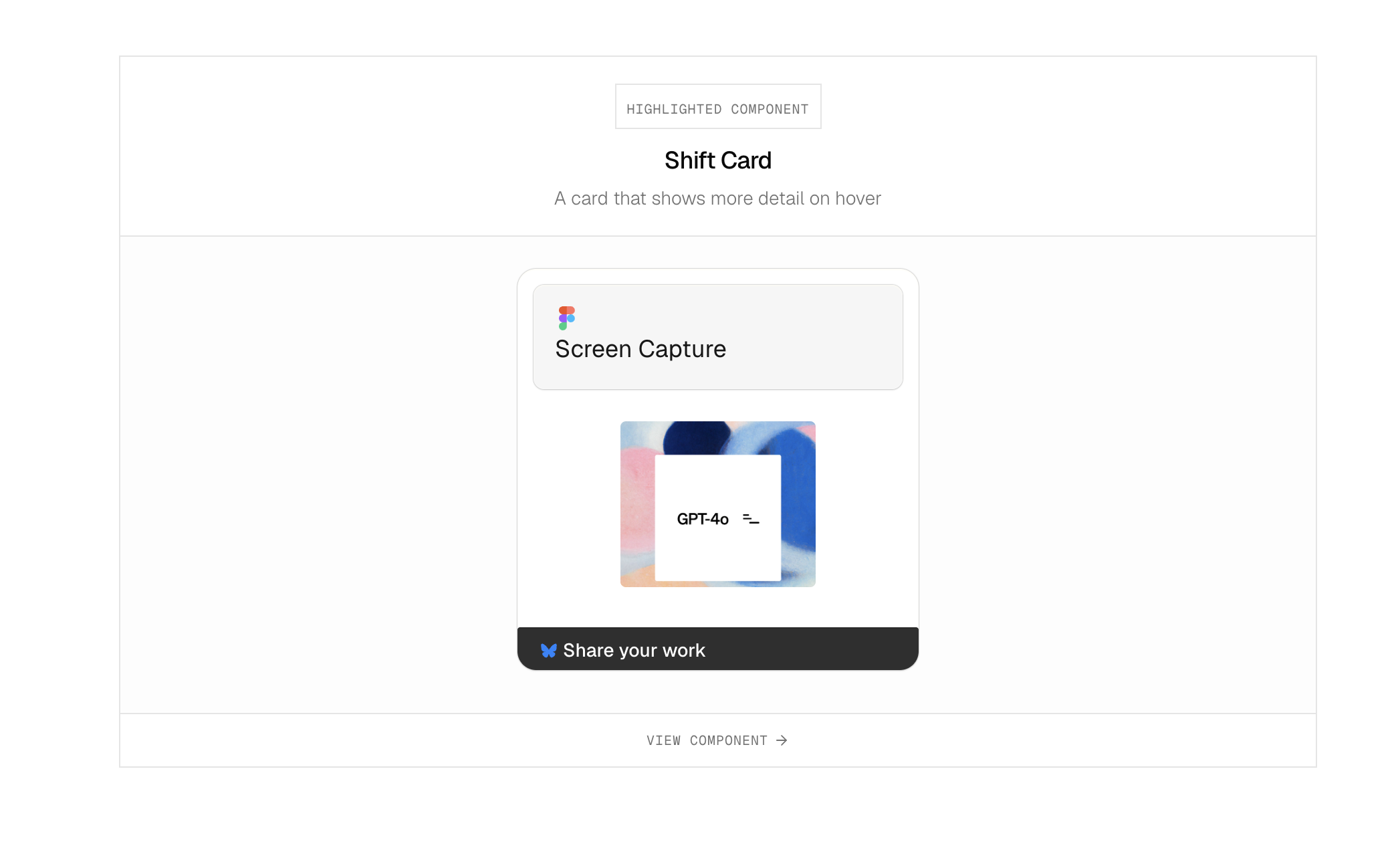Select the HIGHLIGHTED COMPONENT badge
This screenshot has height=864, width=1400.
point(717,106)
